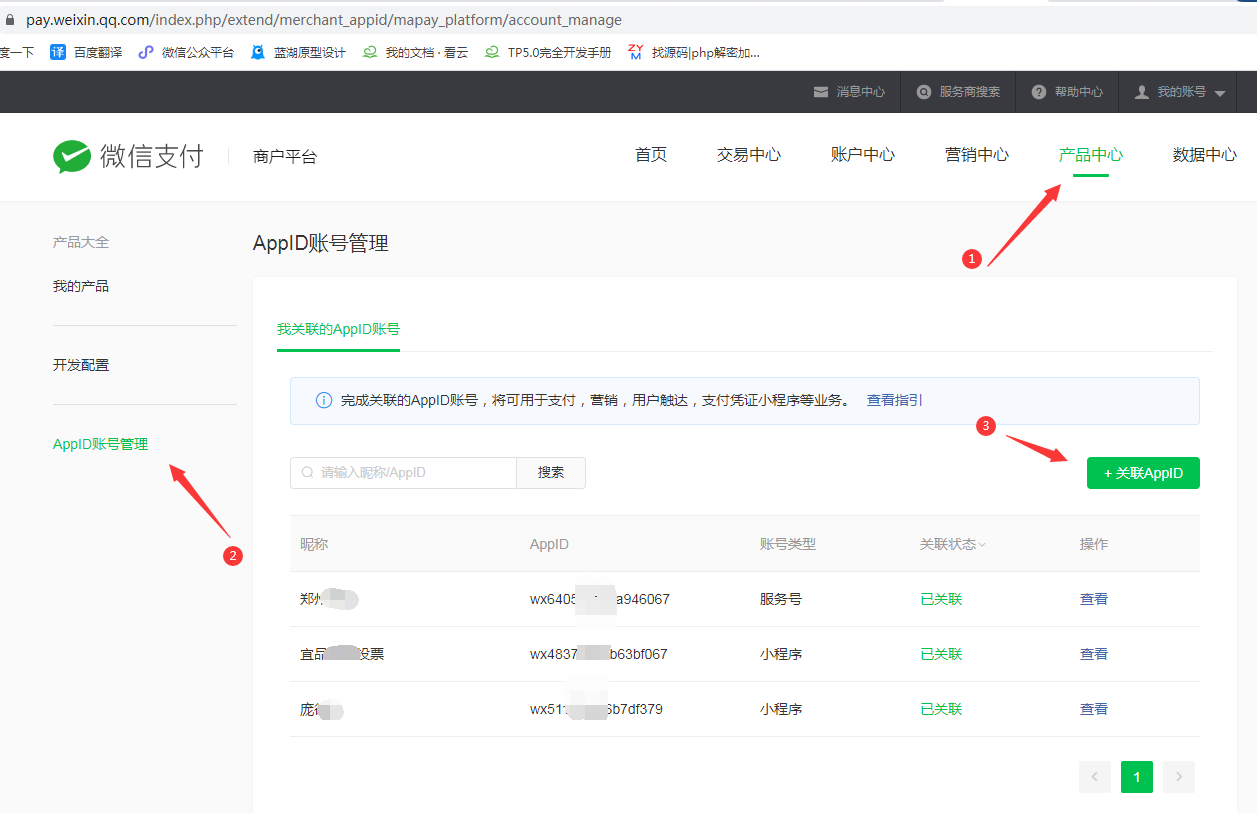Select page 1 in the pagination
Image resolution: width=1257 pixels, height=813 pixels.
(x=1137, y=777)
